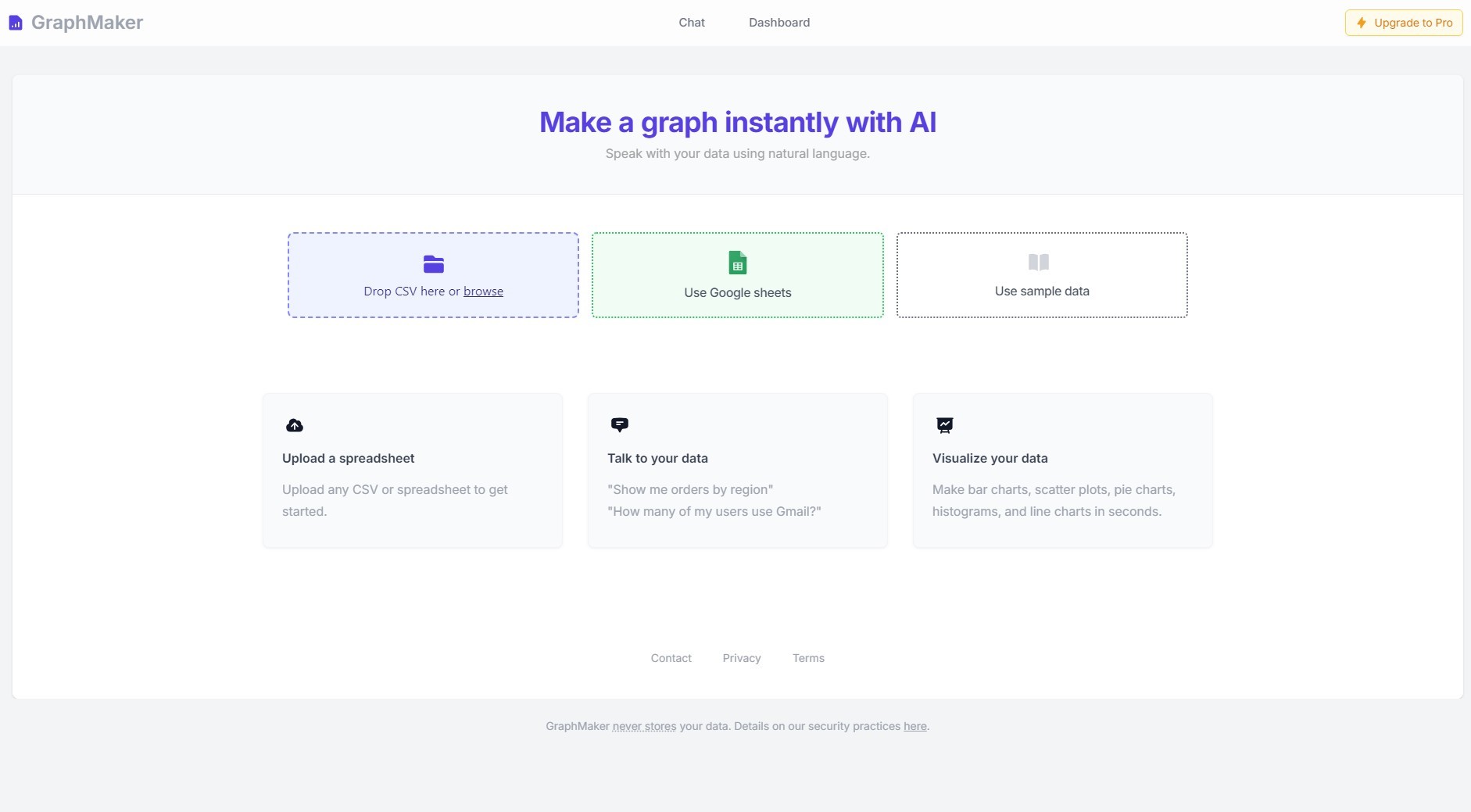The width and height of the screenshot is (1471, 812).
Task: Click Upload any CSV description text
Action: coord(395,501)
